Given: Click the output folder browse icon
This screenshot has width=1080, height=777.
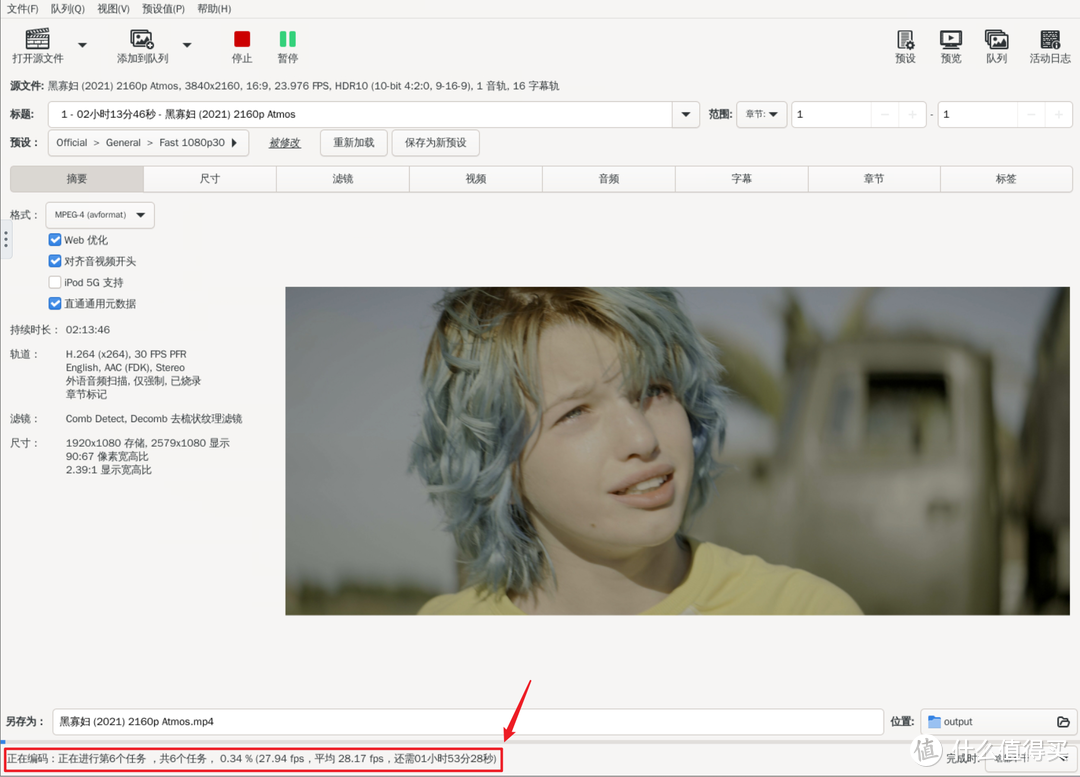Looking at the screenshot, I should point(1063,721).
